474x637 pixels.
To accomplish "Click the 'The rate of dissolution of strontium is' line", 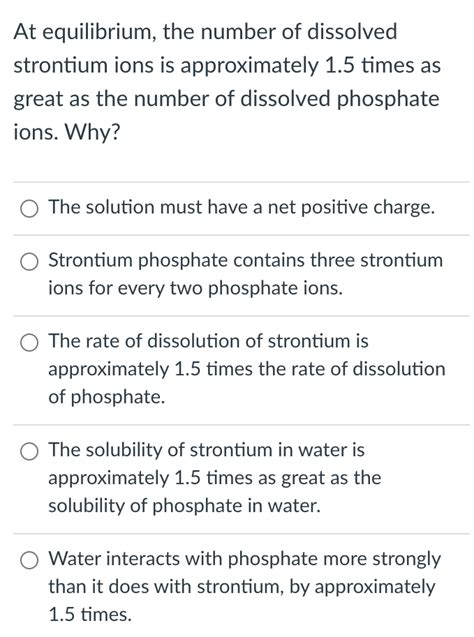I will coord(208,341).
